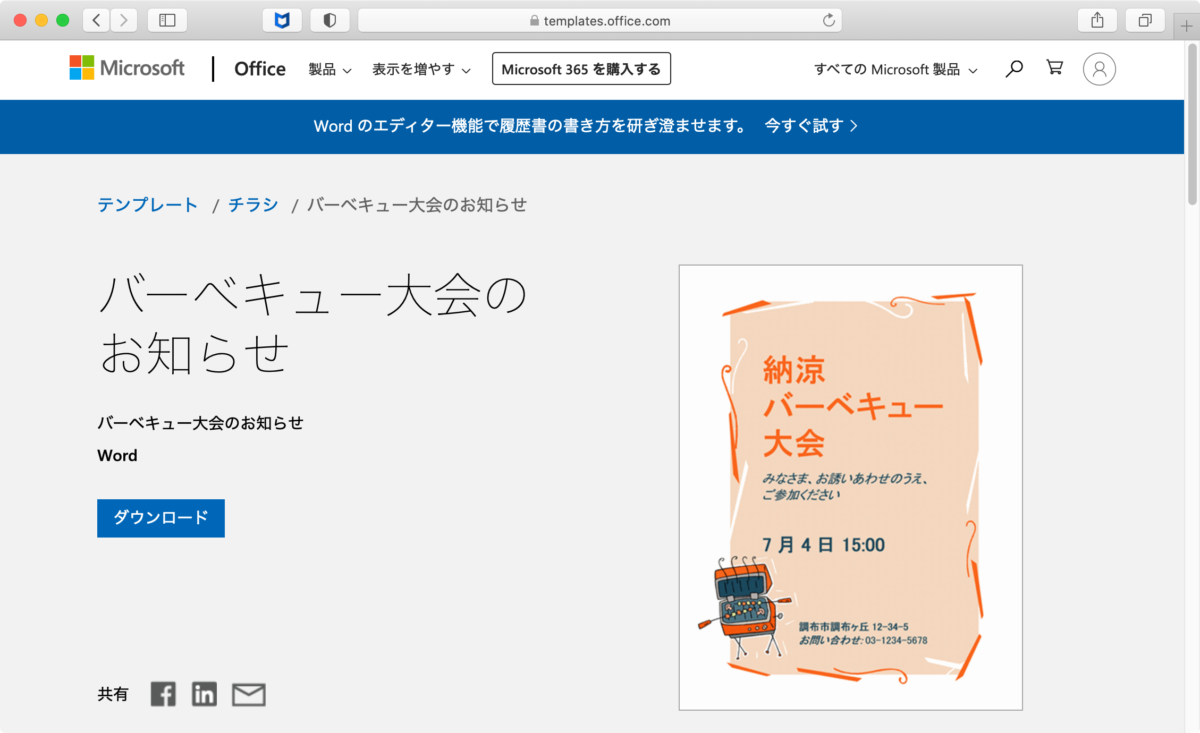Show all open Safari tabs
The image size is (1200, 733).
tap(1143, 20)
